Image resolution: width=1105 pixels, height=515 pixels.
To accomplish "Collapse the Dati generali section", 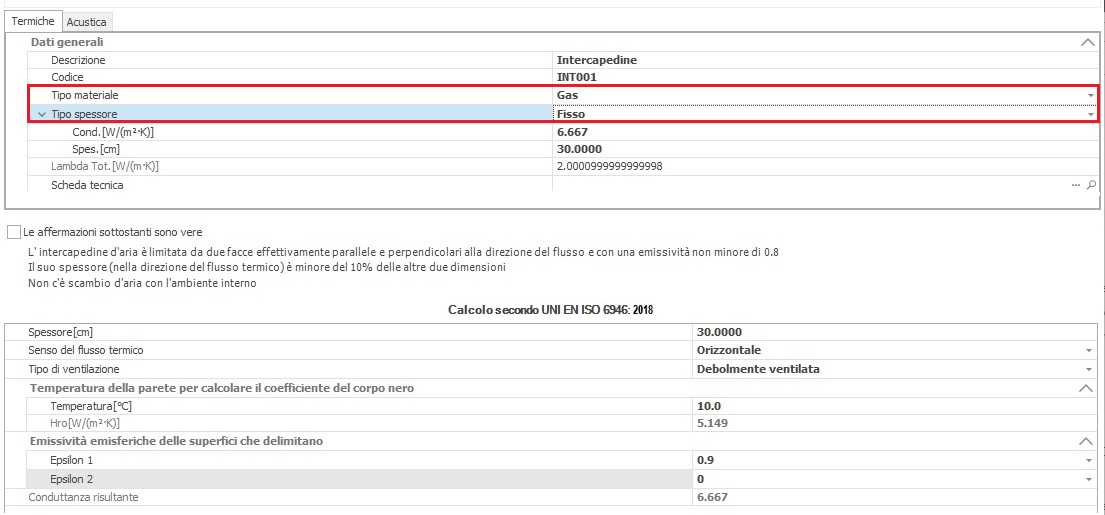I will tap(1086, 42).
